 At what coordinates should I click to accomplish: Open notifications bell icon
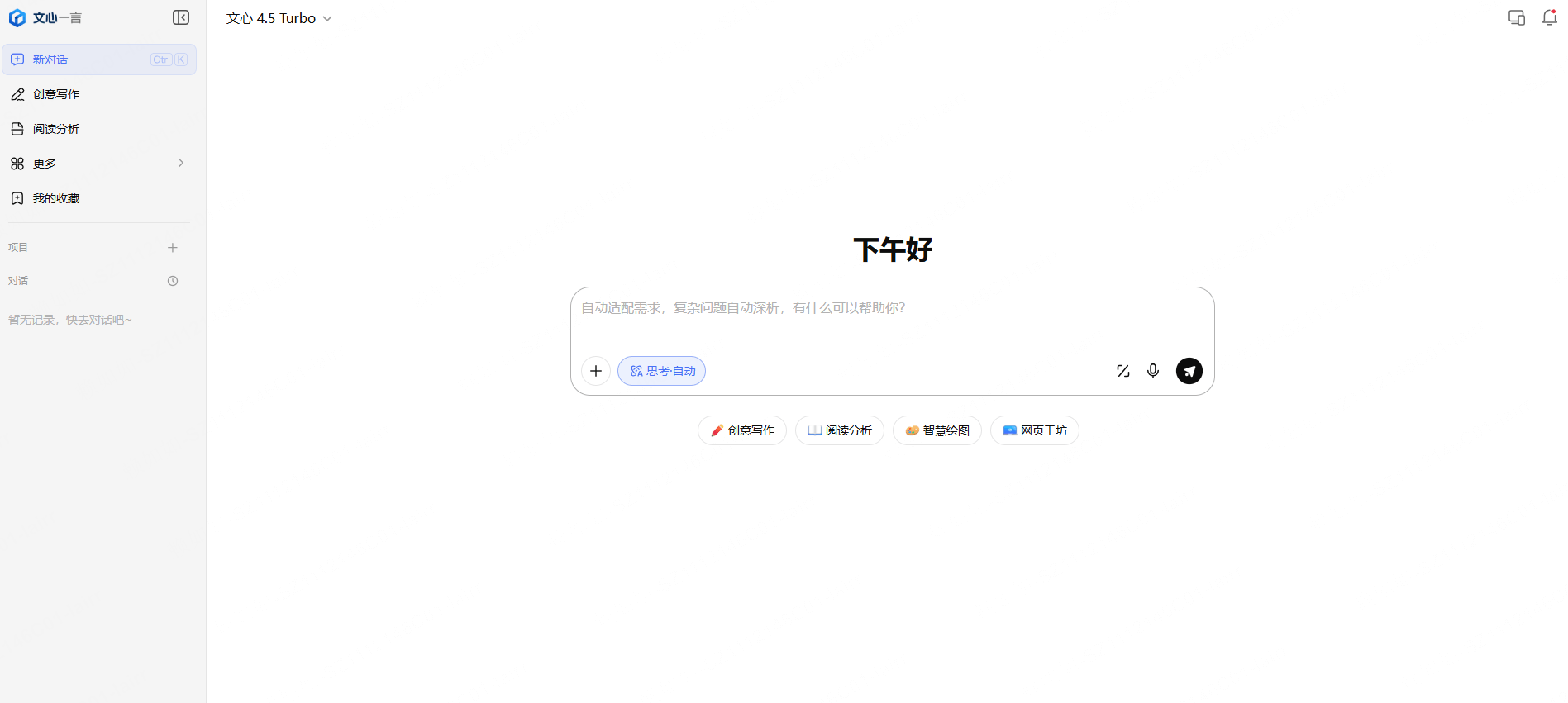tap(1550, 18)
